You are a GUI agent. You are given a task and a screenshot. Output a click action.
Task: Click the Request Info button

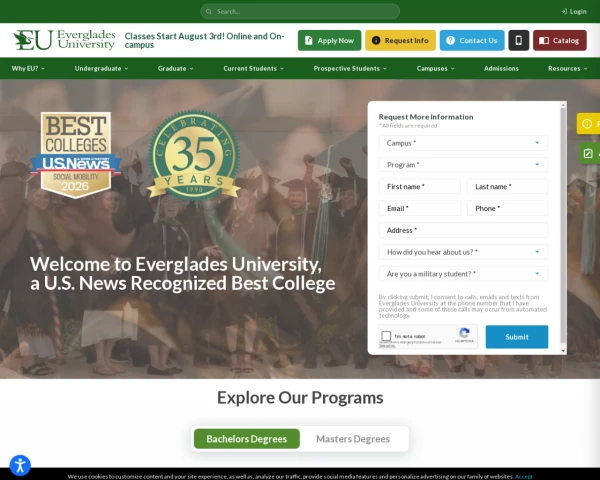[400, 40]
